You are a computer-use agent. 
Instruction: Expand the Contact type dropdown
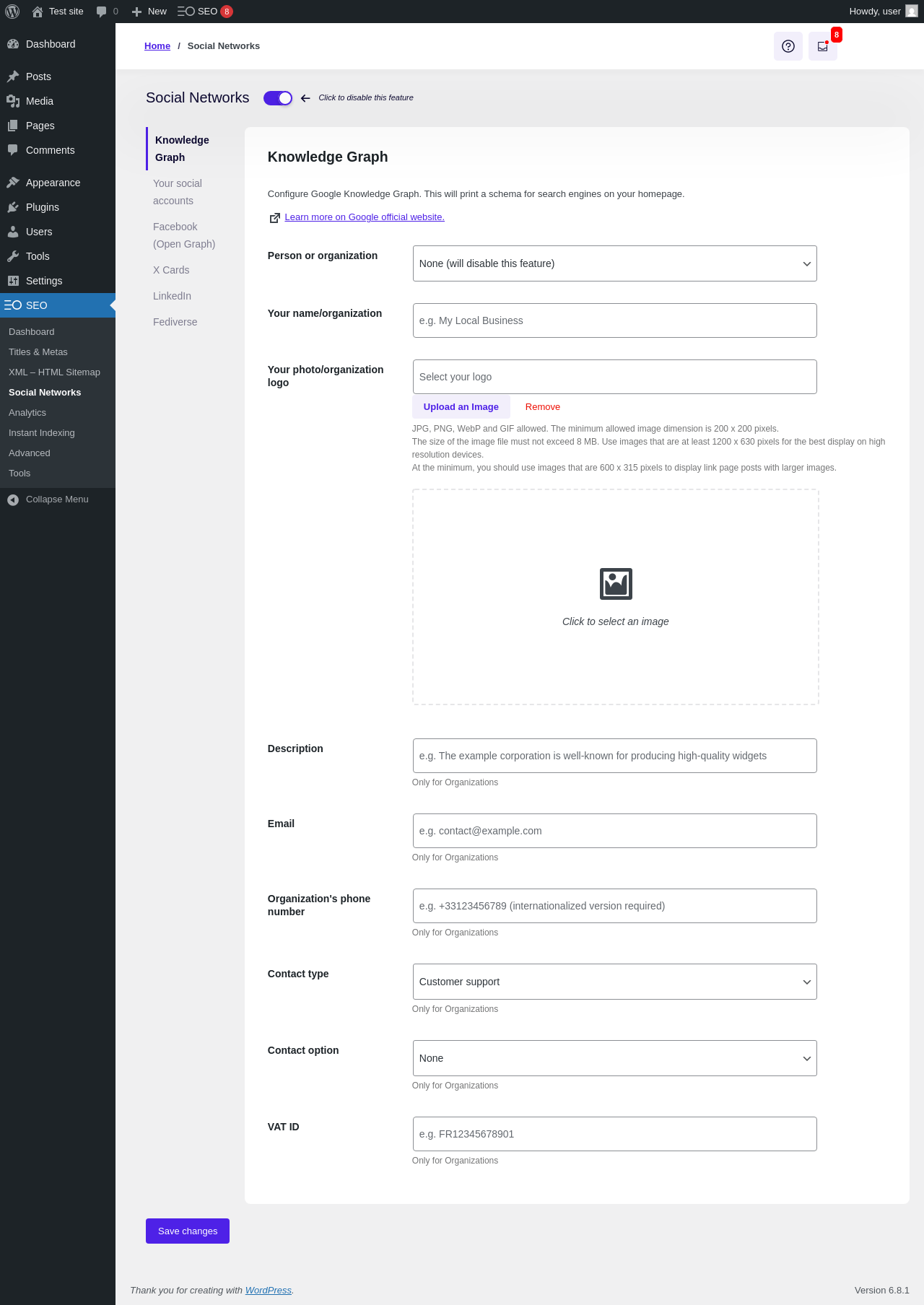pyautogui.click(x=614, y=982)
